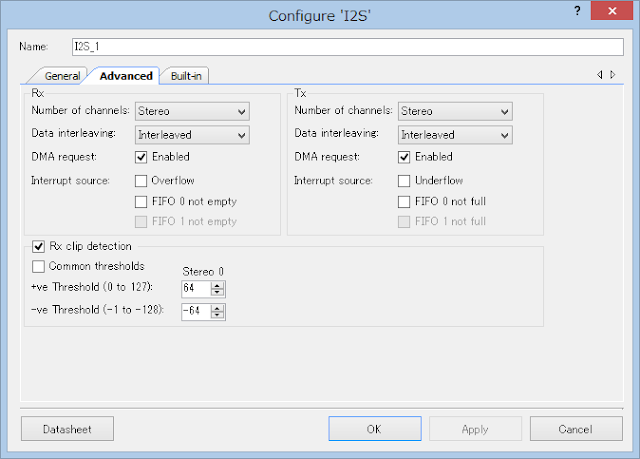Click the Cancel button
640x459 pixels.
[576, 429]
